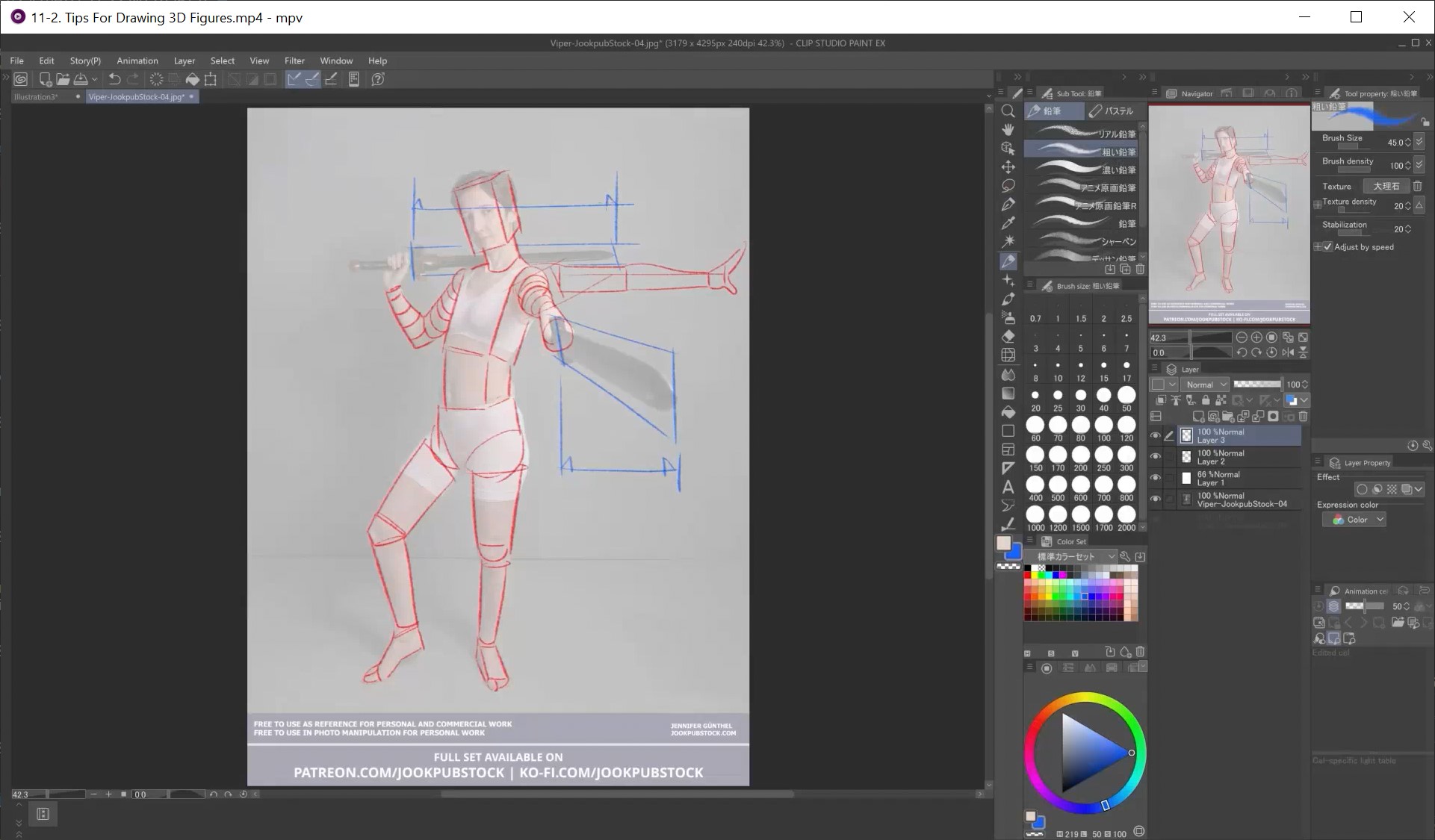Choose brush size preset 100
The image size is (1435, 840).
[1103, 429]
